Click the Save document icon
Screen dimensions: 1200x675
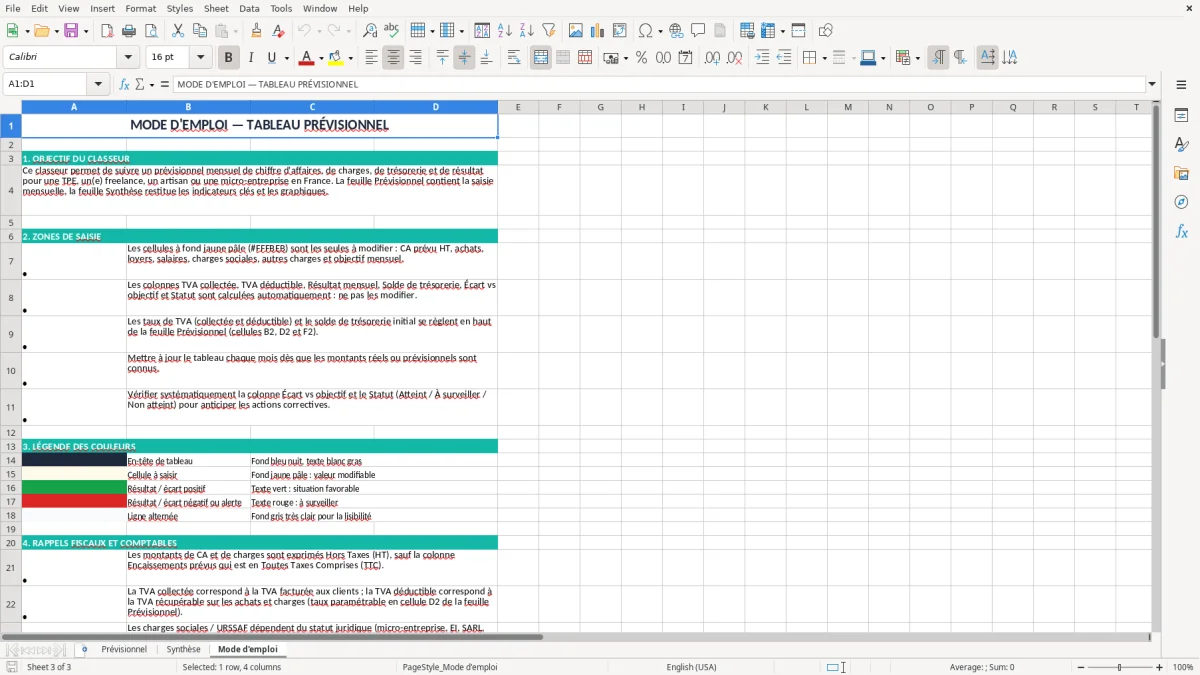click(71, 31)
